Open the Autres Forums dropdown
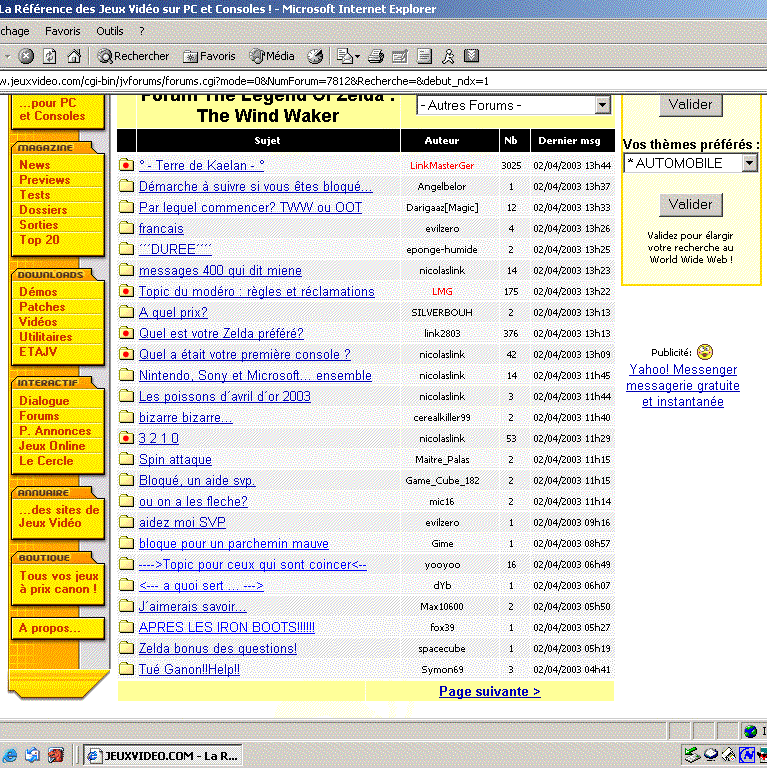The height and width of the screenshot is (768, 767). 513,105
